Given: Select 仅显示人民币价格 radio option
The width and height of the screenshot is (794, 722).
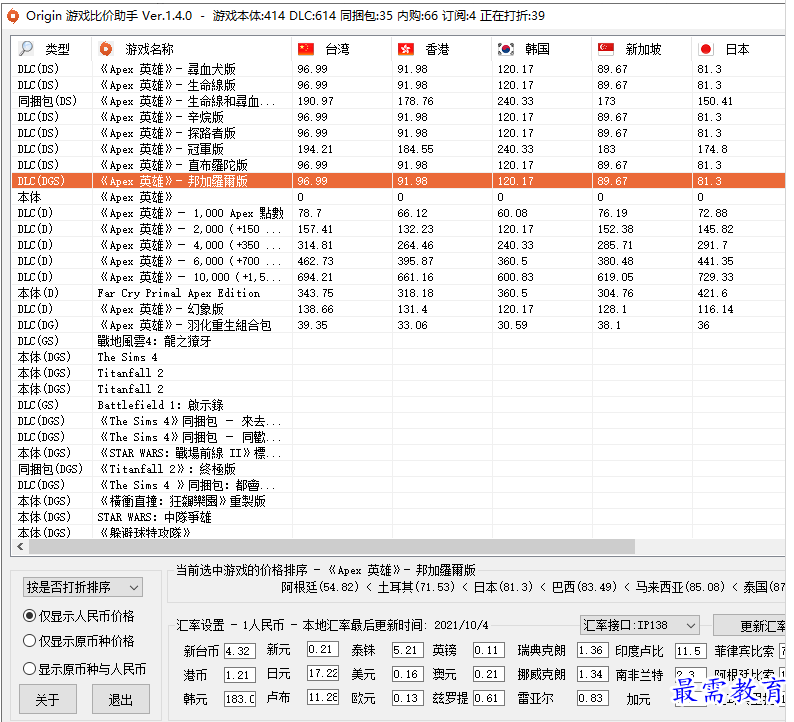Looking at the screenshot, I should [79, 616].
